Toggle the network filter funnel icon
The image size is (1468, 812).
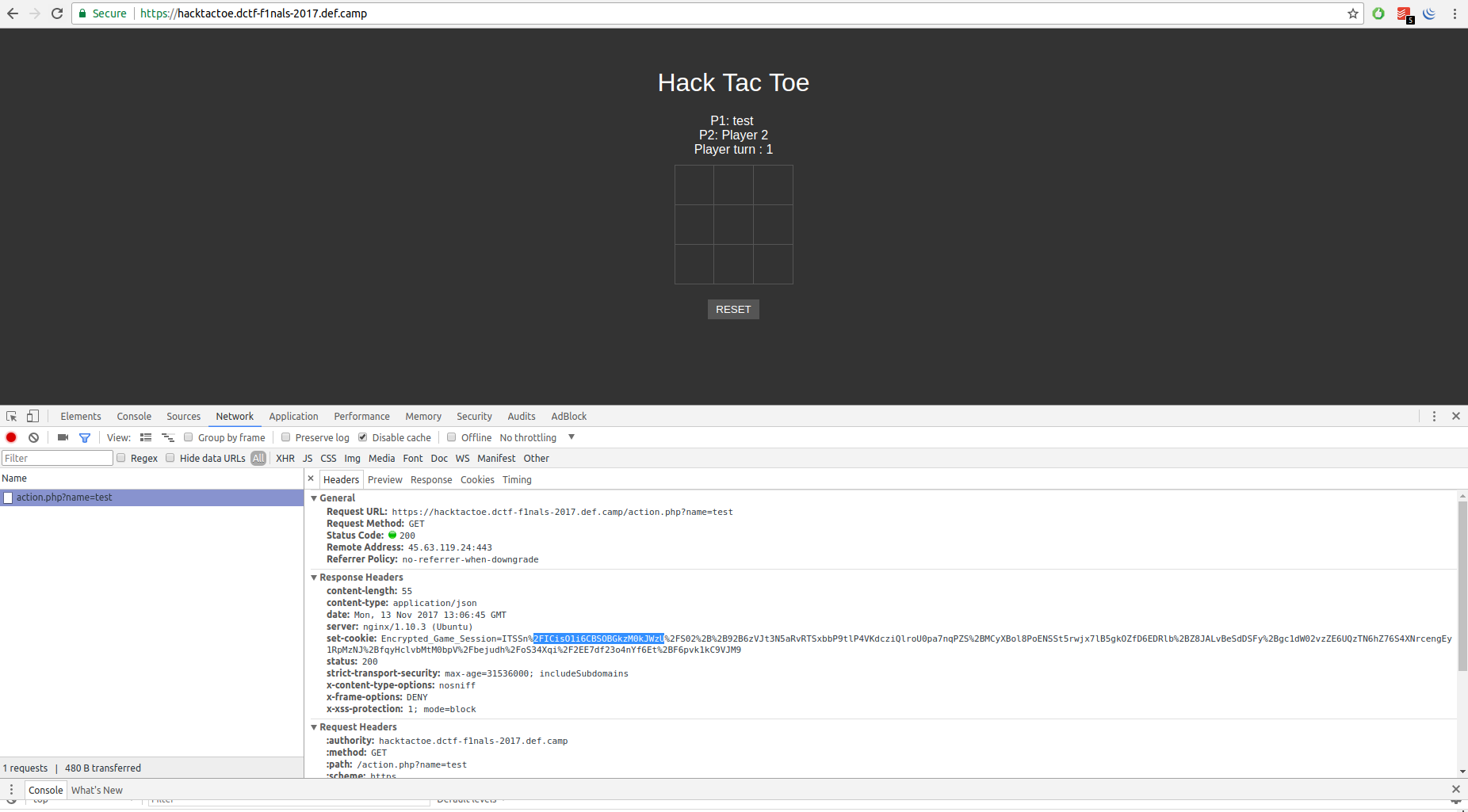point(85,437)
